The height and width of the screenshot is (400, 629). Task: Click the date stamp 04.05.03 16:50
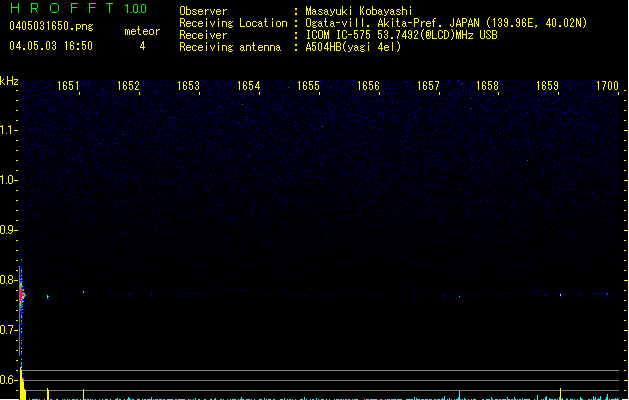coord(51,46)
